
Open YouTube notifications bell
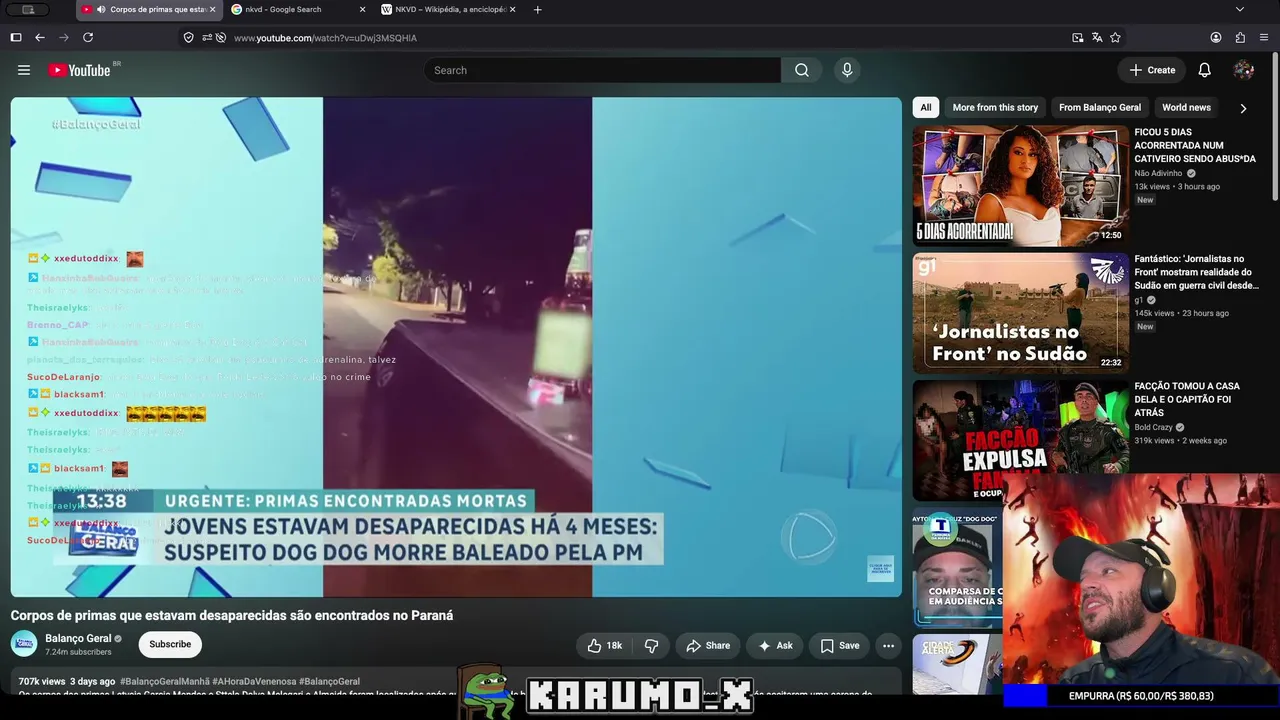point(1205,70)
